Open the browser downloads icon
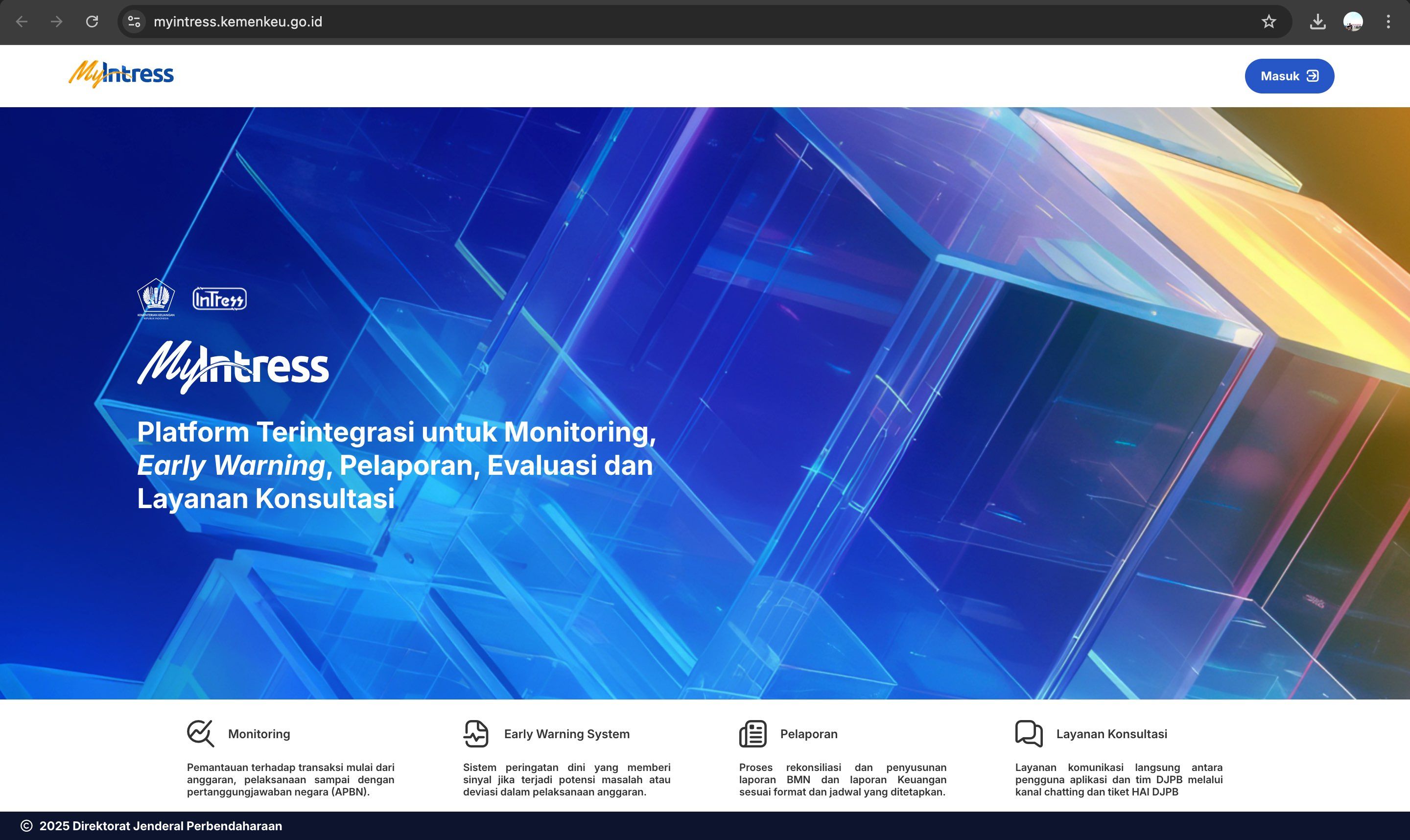The height and width of the screenshot is (840, 1410). click(x=1317, y=22)
